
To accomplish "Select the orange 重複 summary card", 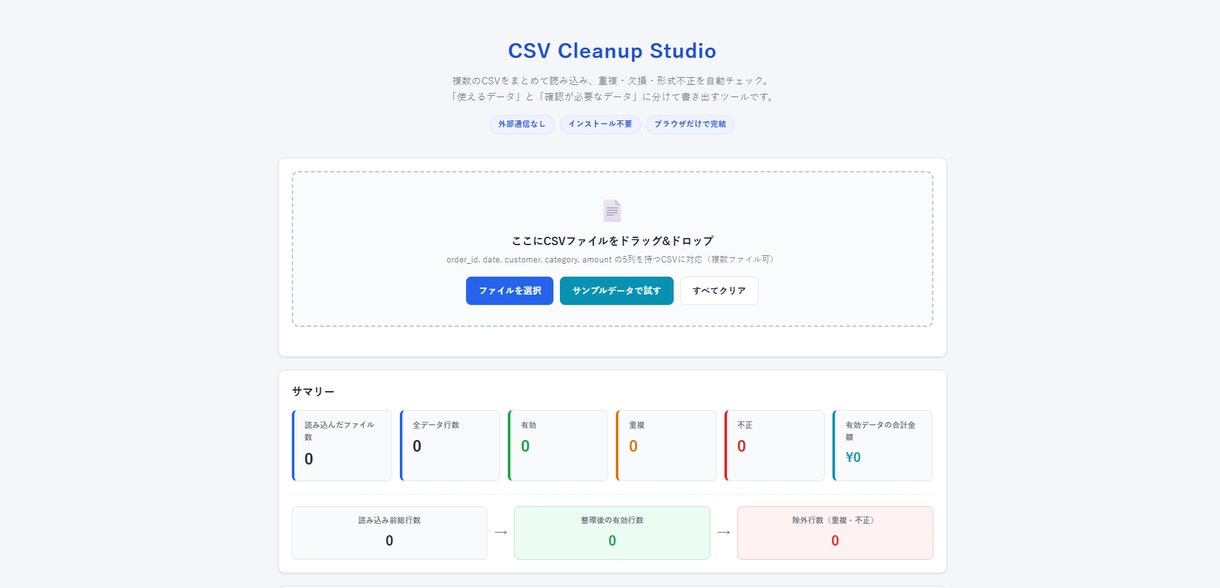I will (x=666, y=445).
